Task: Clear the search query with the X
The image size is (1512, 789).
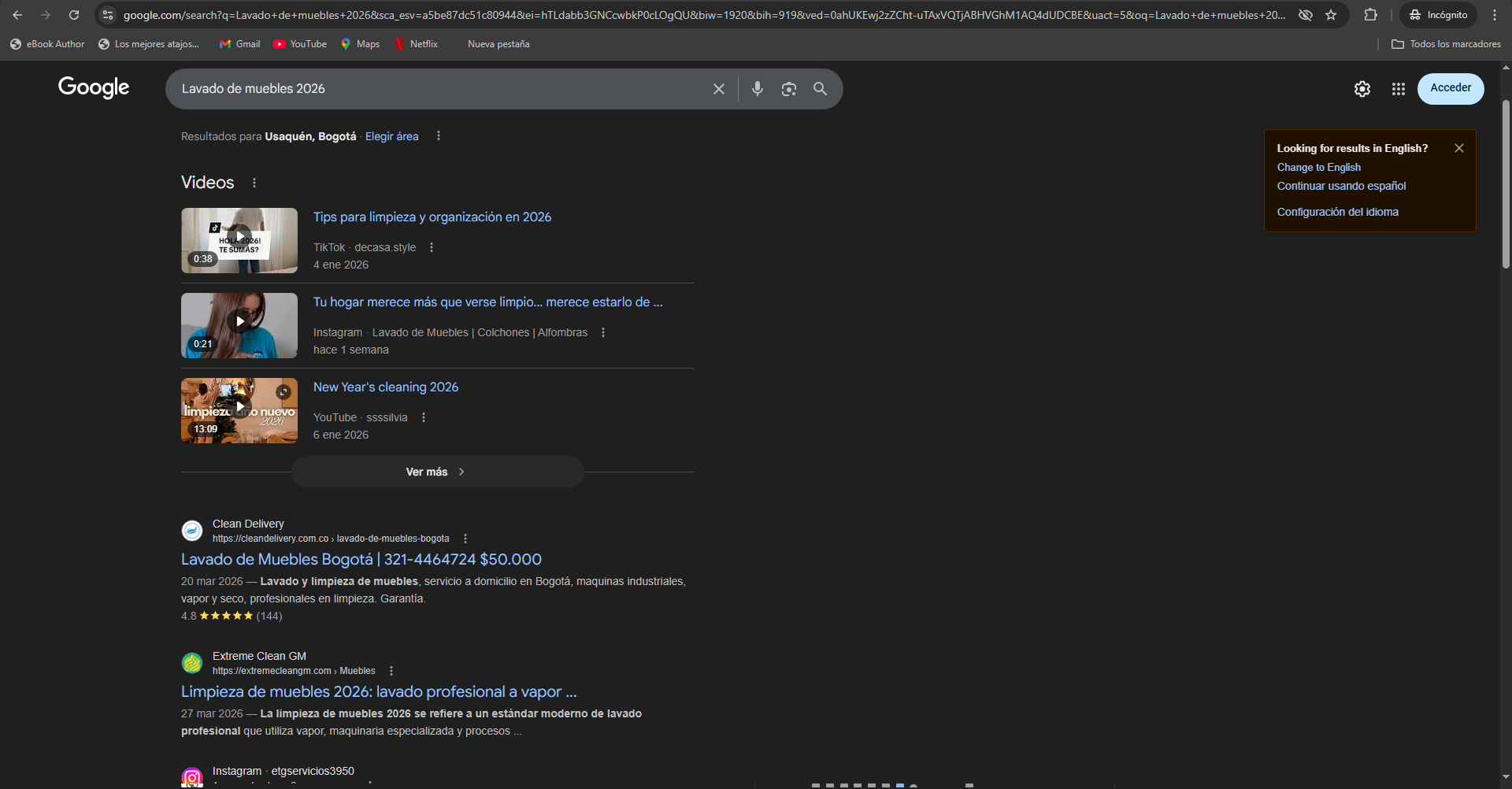Action: point(717,88)
